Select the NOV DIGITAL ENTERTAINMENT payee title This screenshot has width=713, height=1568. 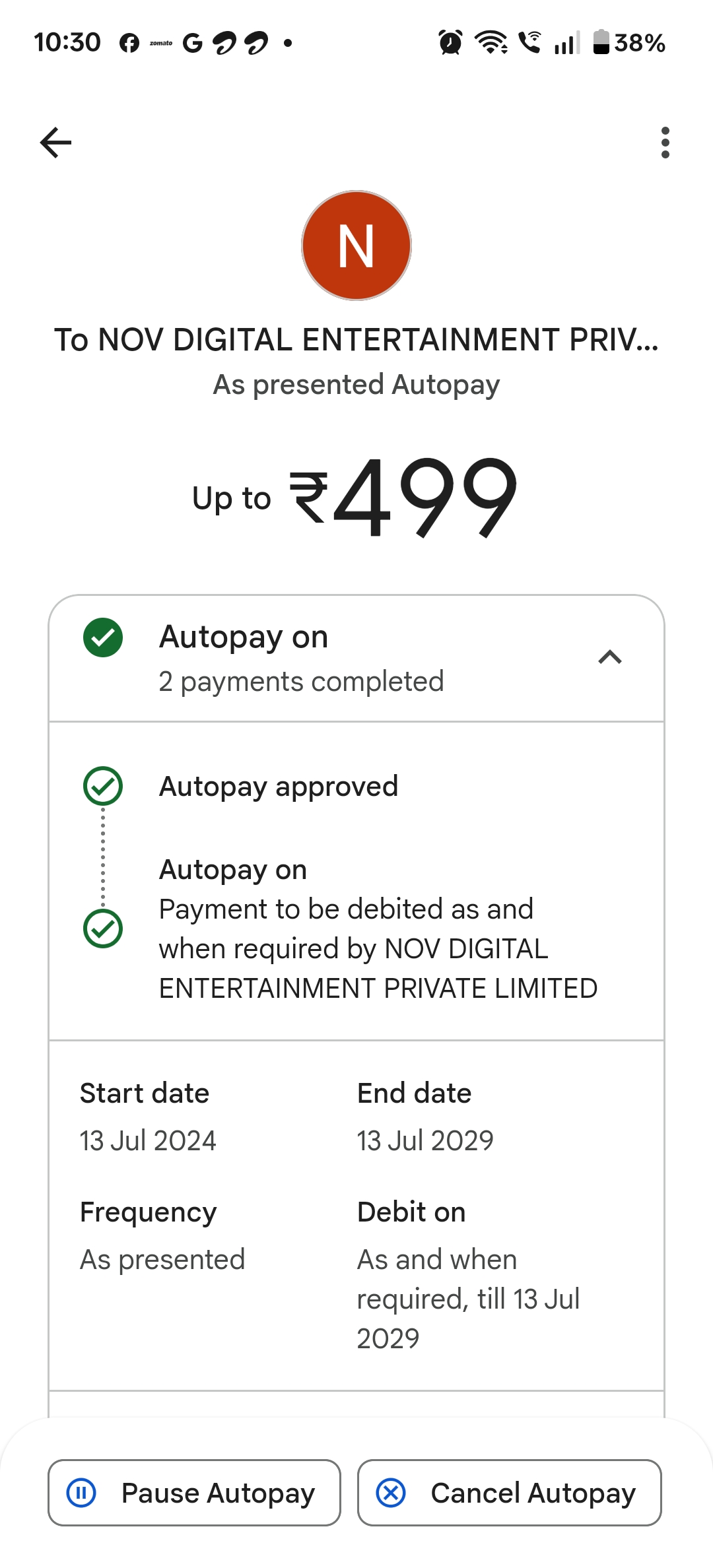click(356, 340)
